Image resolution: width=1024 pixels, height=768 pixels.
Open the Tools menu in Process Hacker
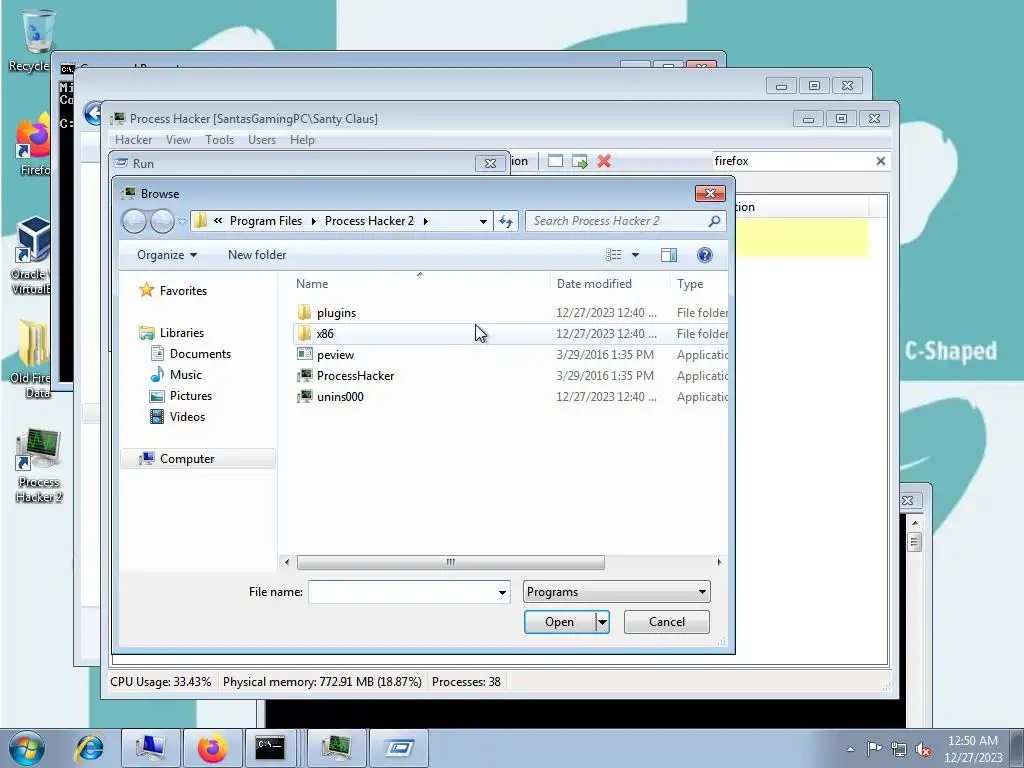coord(219,140)
